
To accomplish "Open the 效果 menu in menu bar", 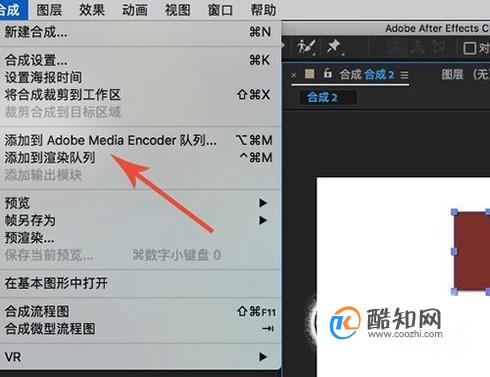I will tap(92, 10).
